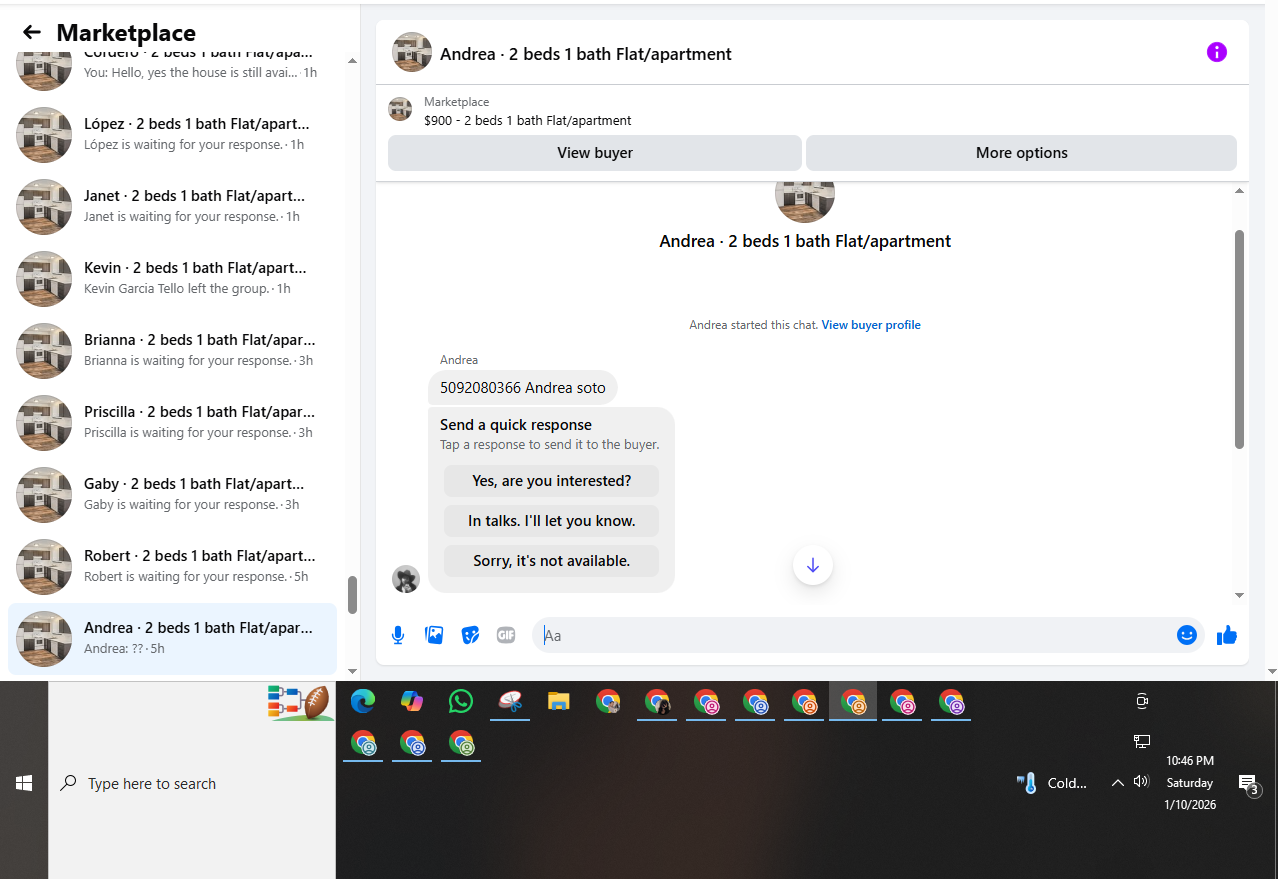Click the Type here to search box
Viewport: 1278px width, 879px height.
click(192, 783)
